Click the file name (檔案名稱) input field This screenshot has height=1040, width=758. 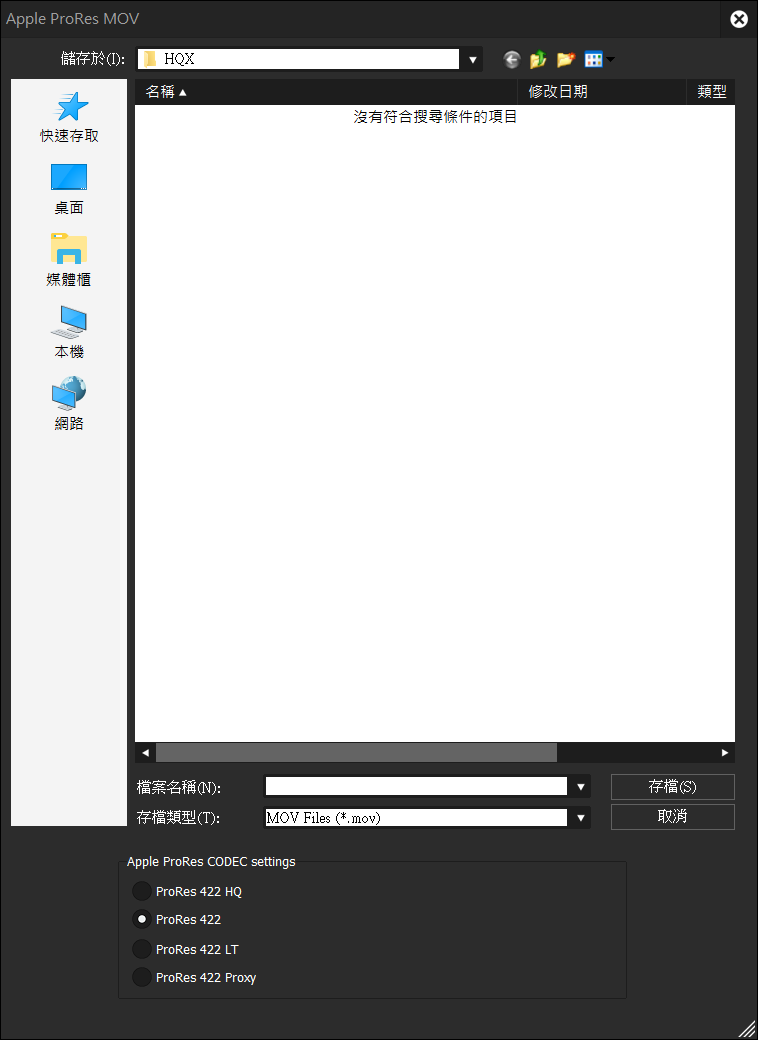(416, 786)
